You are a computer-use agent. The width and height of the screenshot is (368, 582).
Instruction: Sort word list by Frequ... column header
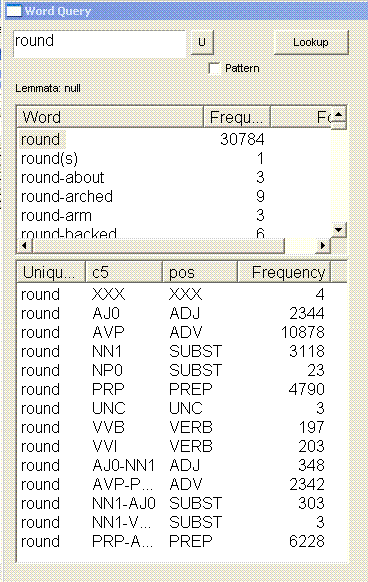(x=237, y=117)
